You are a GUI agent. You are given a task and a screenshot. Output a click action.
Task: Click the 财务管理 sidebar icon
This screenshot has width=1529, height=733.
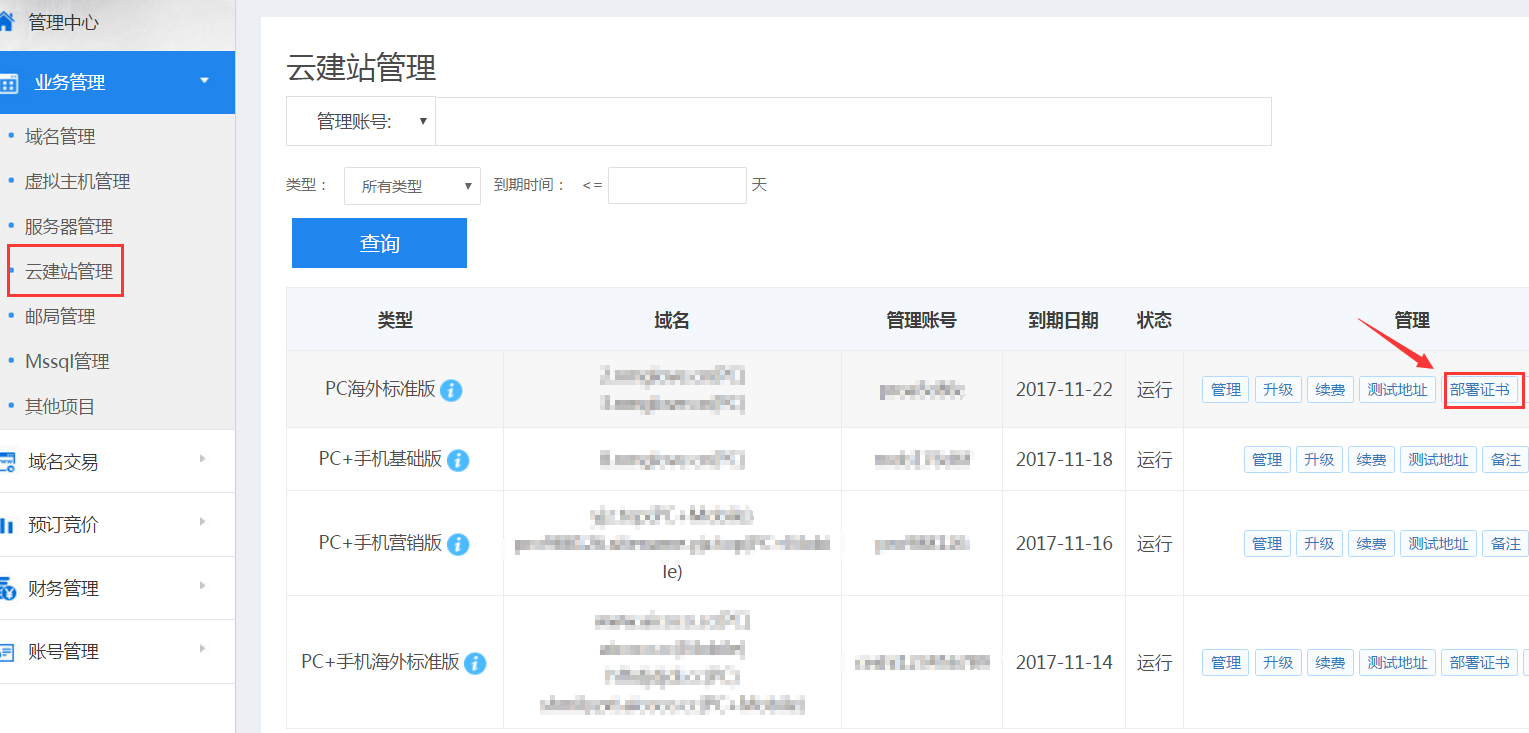[x=8, y=589]
